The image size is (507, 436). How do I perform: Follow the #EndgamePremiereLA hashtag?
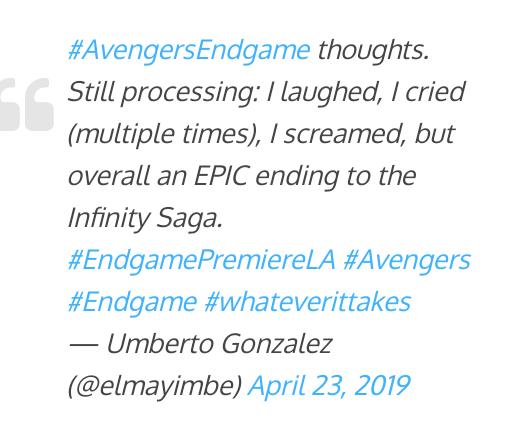[201, 261]
